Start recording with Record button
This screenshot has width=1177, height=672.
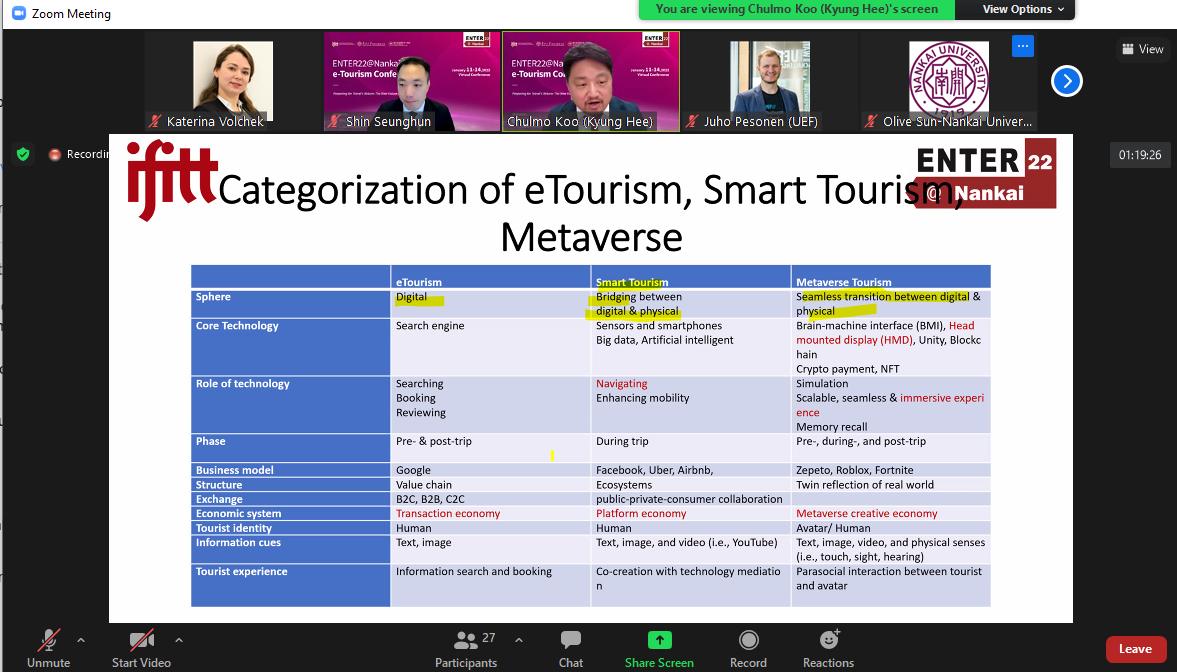[x=748, y=648]
